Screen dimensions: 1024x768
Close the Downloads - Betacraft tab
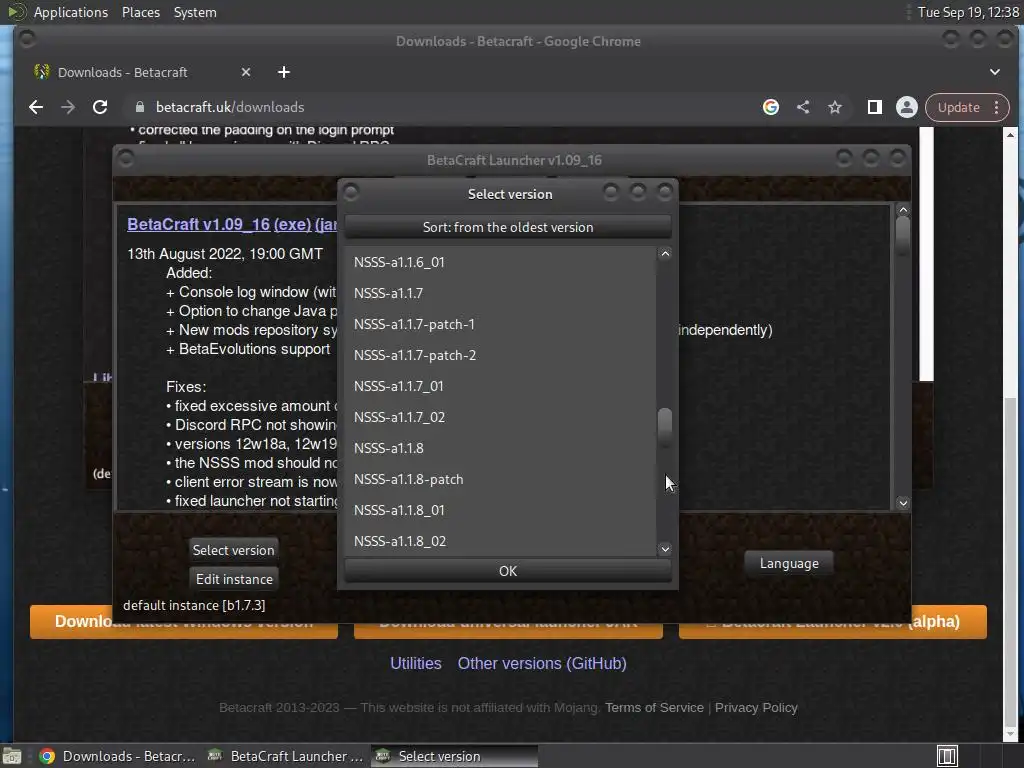pos(246,72)
